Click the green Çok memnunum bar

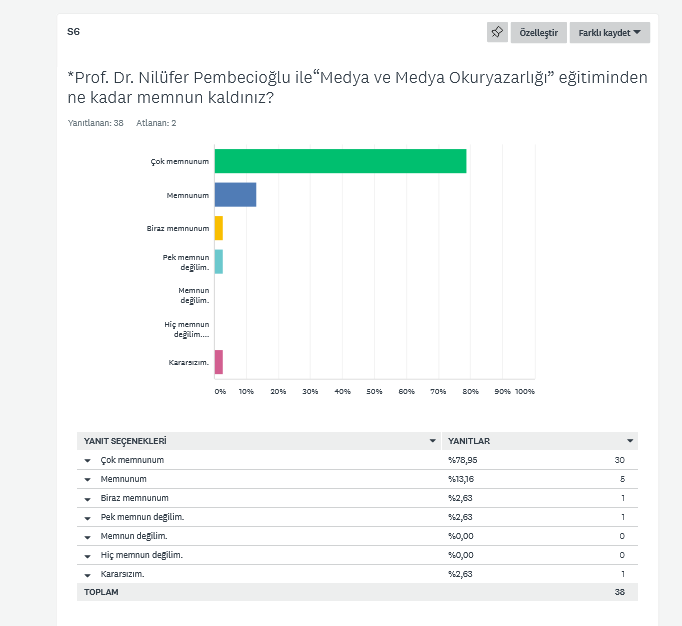click(340, 161)
